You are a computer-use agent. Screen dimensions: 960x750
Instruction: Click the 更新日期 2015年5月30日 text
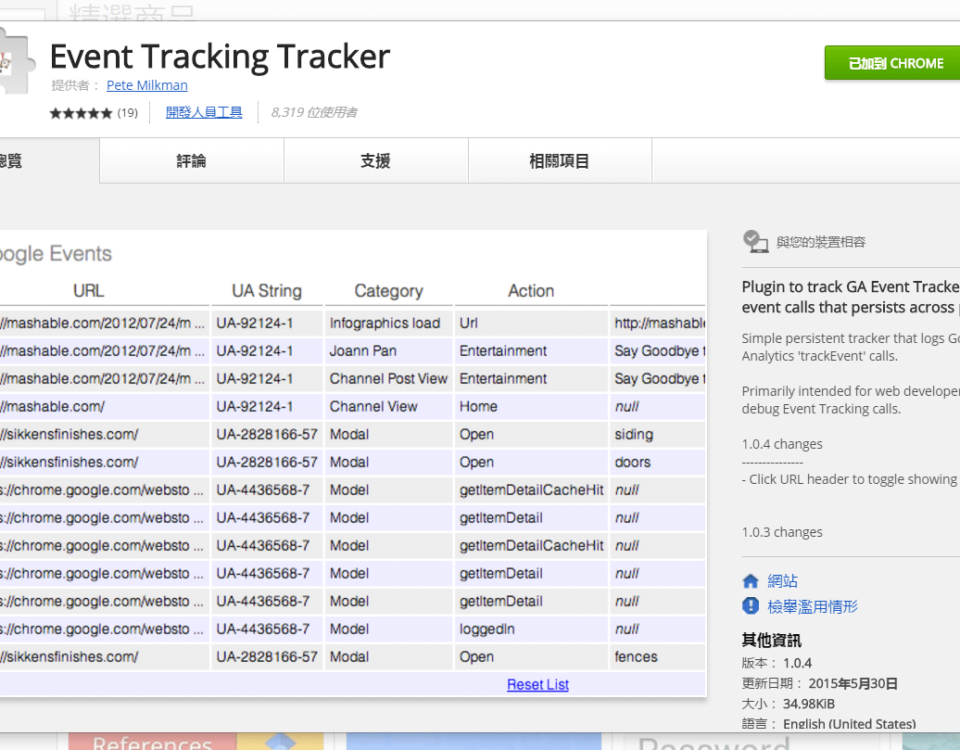(x=819, y=683)
